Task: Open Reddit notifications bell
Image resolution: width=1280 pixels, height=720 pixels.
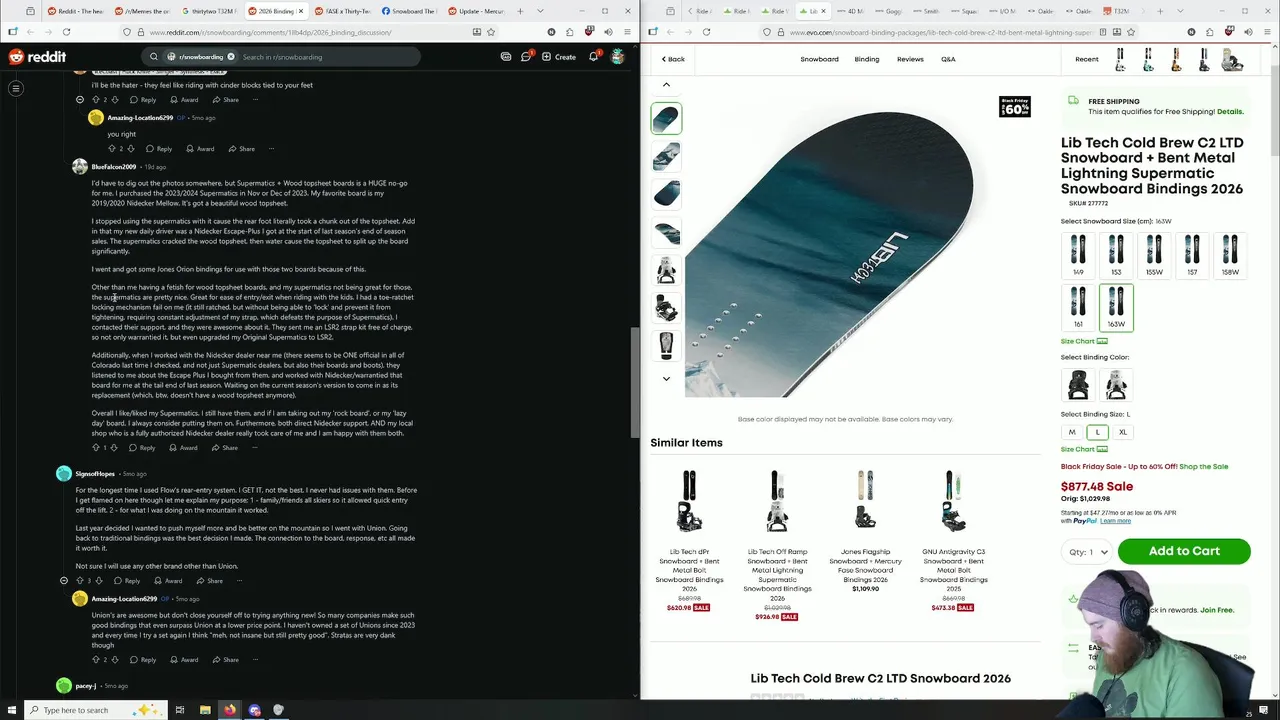Action: coord(593,57)
